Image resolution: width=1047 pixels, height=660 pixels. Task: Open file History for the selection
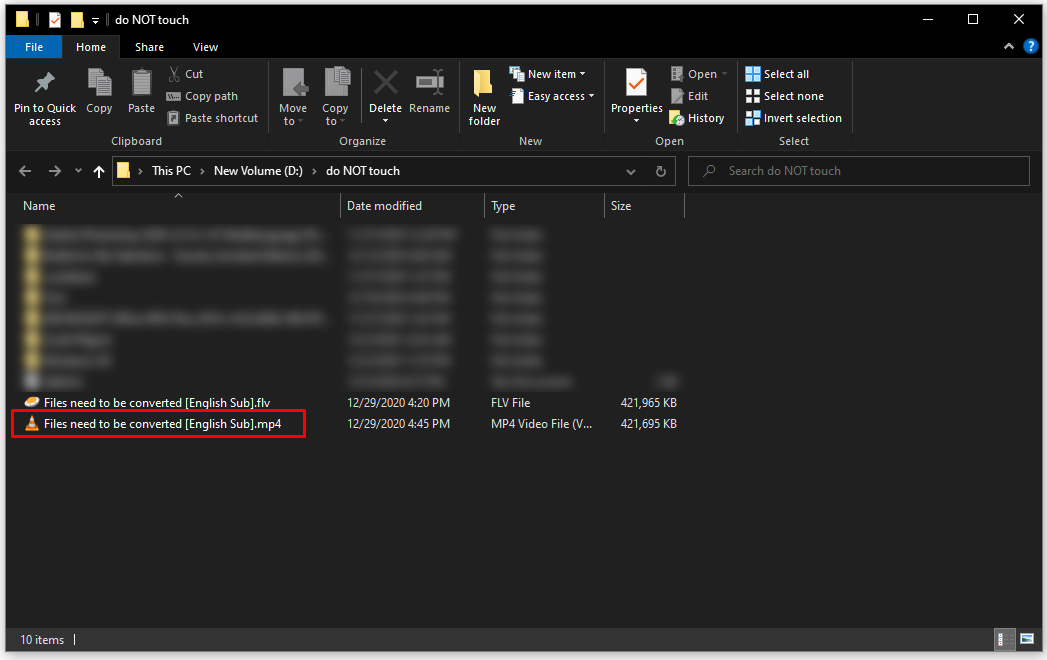(697, 117)
